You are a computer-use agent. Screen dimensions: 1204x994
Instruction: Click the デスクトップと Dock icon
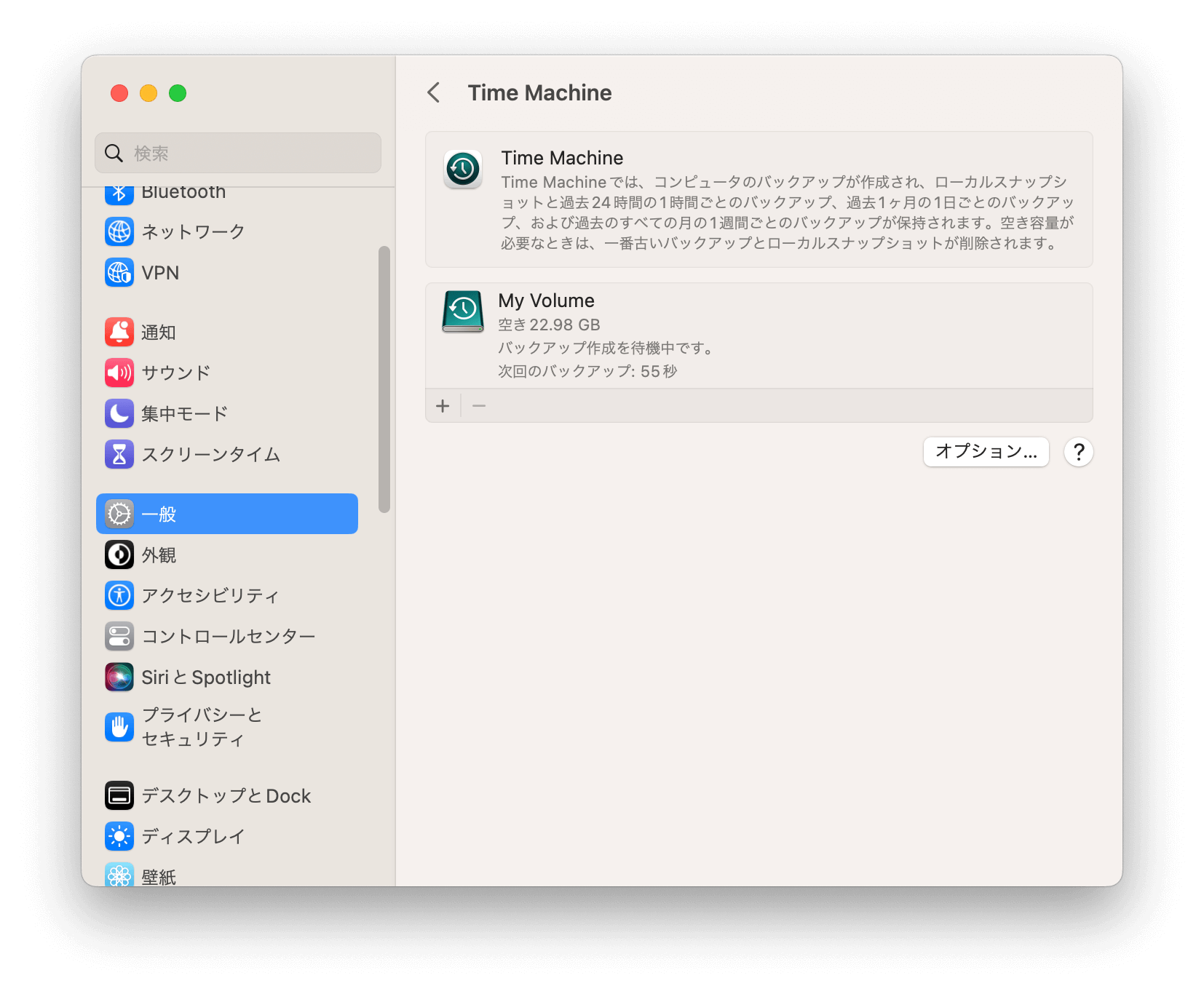pos(119,795)
